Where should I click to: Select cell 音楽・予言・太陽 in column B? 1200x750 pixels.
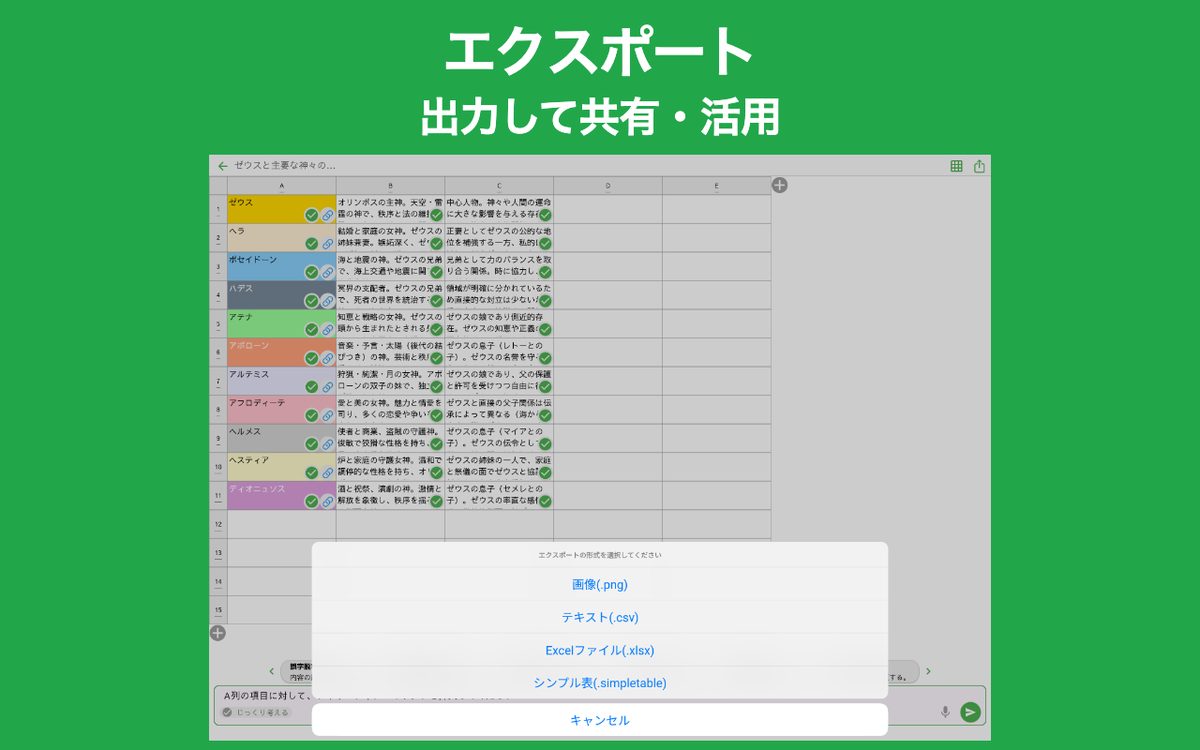click(x=391, y=352)
